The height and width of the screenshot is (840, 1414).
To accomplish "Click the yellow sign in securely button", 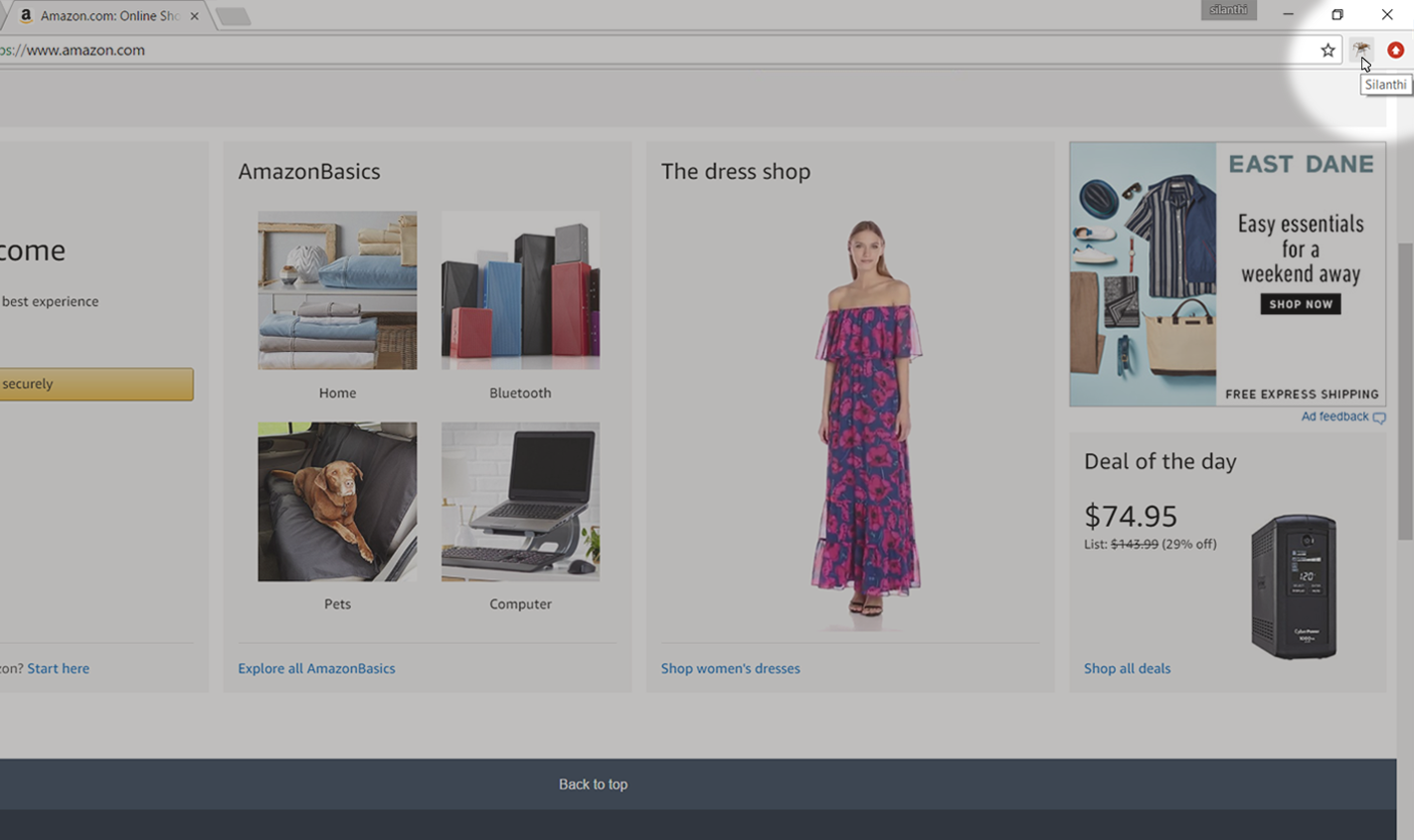I will (96, 384).
